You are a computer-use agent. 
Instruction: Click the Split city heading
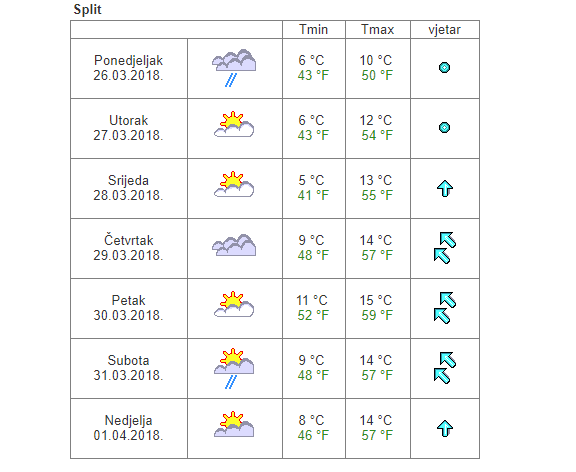87,9
